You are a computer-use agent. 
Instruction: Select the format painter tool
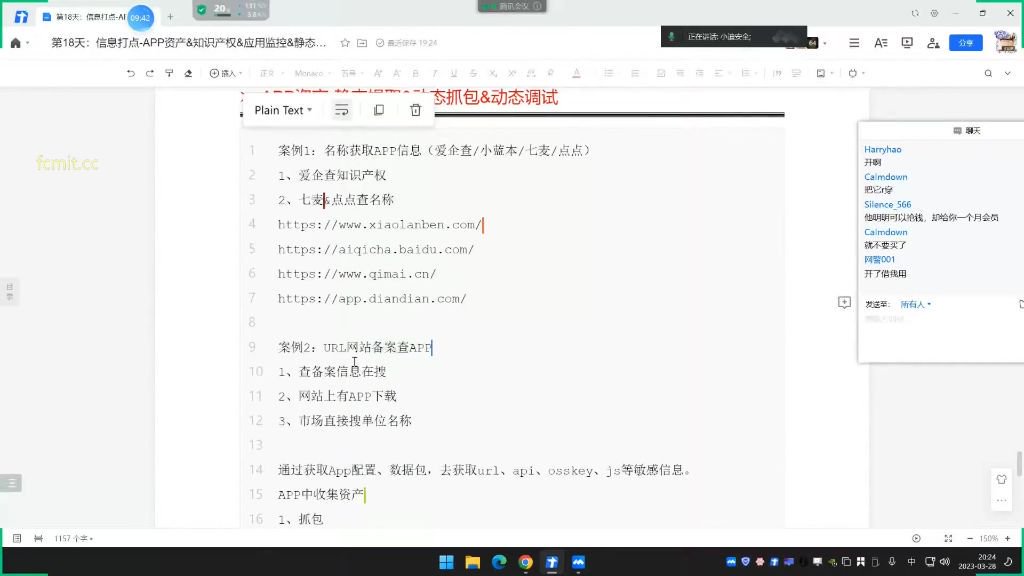tap(169, 73)
